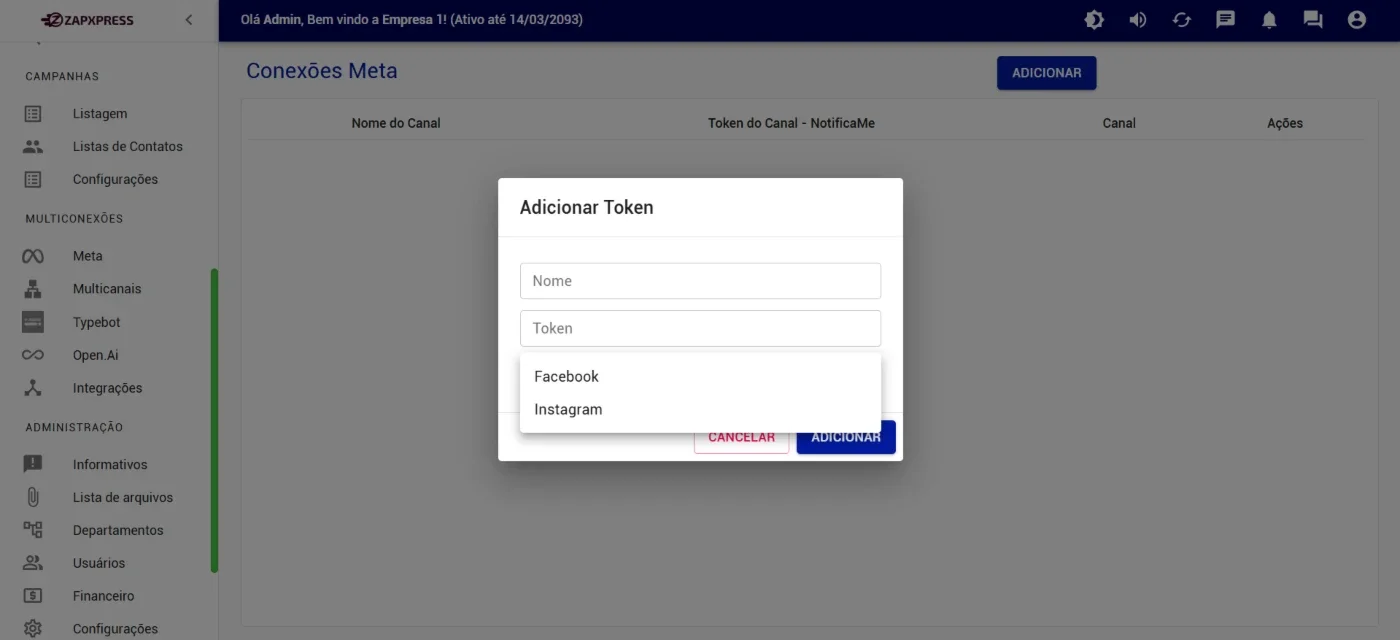This screenshot has height=640, width=1400.
Task: Open Financeiro menu item
Action: pos(104,596)
